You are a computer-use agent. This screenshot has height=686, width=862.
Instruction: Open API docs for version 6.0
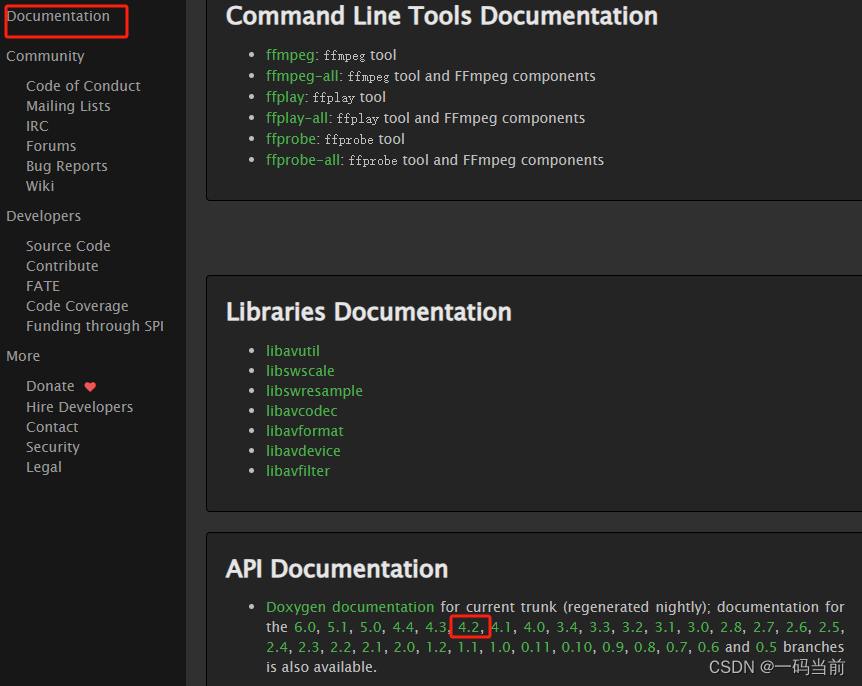tap(305, 627)
